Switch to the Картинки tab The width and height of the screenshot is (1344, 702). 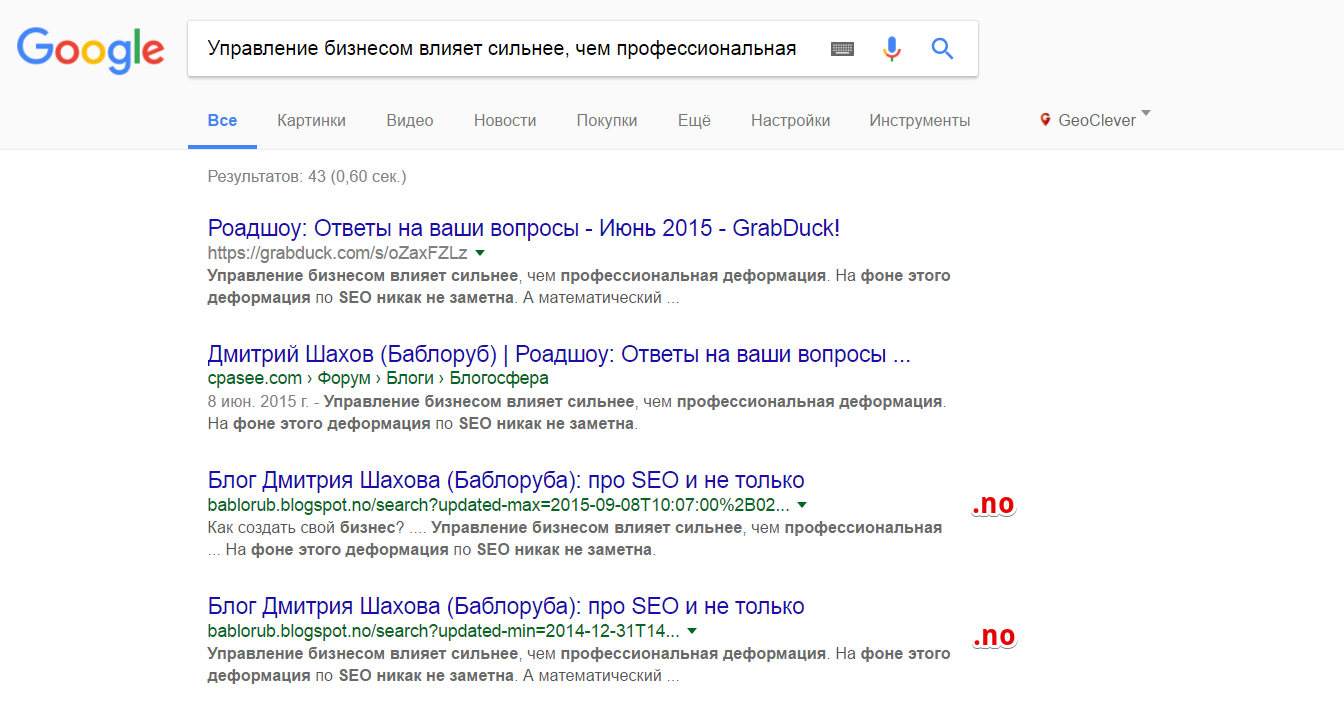coord(311,120)
